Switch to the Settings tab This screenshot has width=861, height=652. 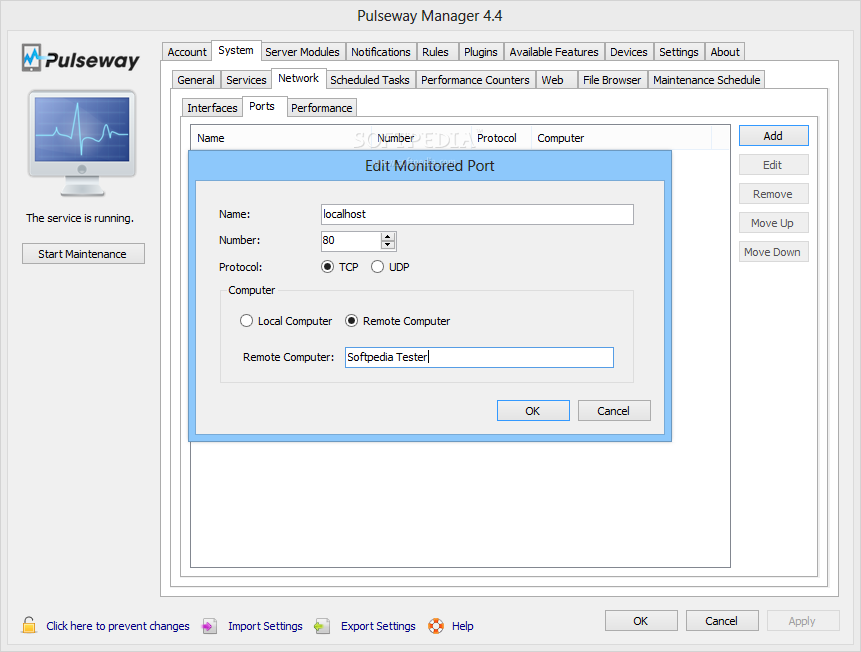click(679, 52)
